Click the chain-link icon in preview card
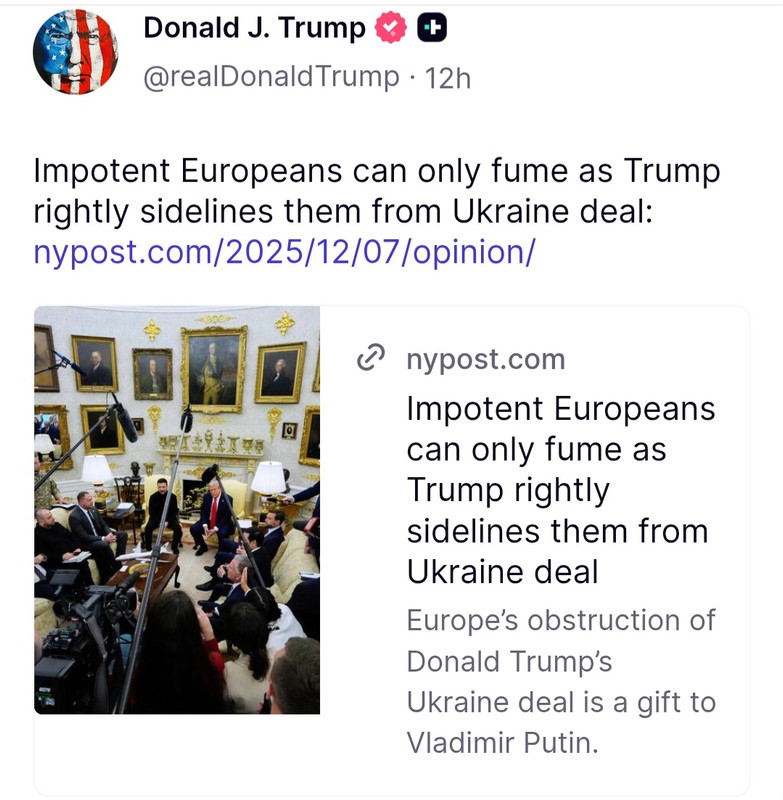The image size is (783, 800). (x=370, y=358)
